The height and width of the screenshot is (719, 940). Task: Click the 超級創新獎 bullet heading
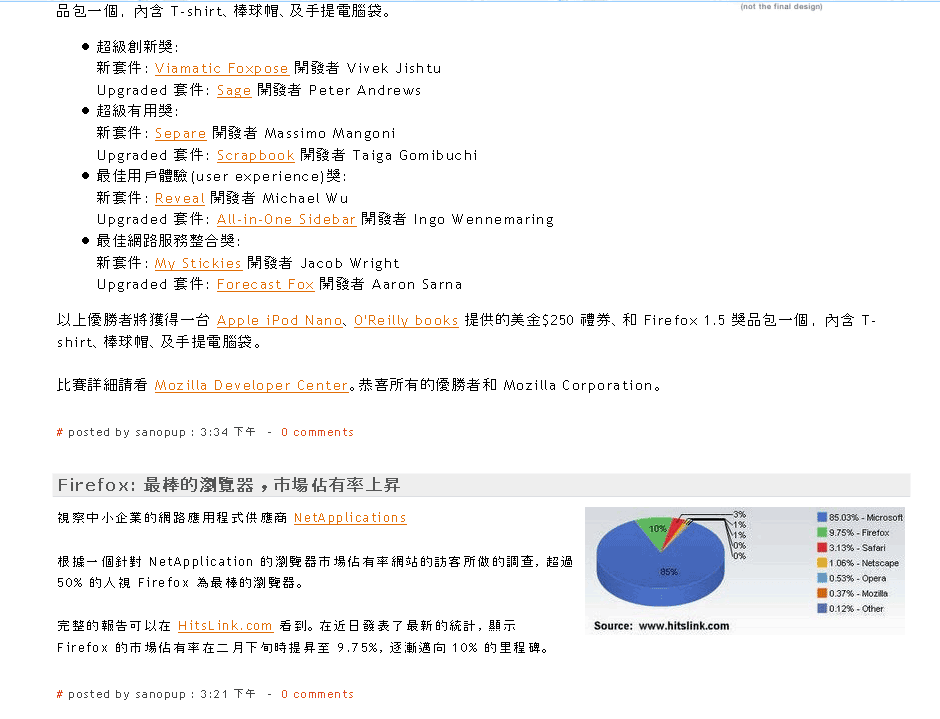click(x=137, y=47)
